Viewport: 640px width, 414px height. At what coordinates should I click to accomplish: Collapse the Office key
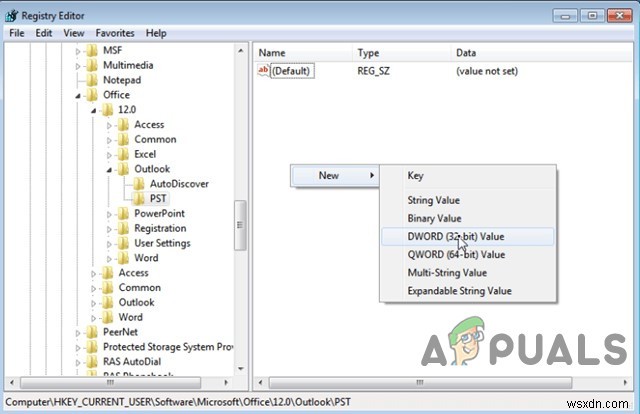(78, 96)
